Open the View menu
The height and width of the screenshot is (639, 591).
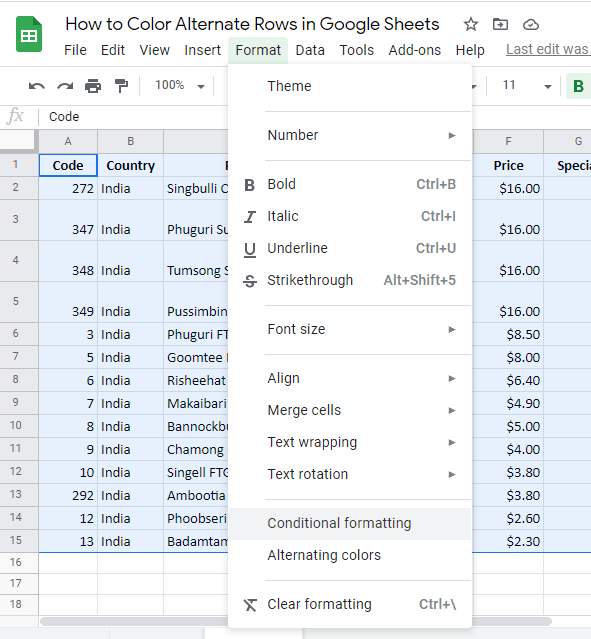pyautogui.click(x=154, y=50)
